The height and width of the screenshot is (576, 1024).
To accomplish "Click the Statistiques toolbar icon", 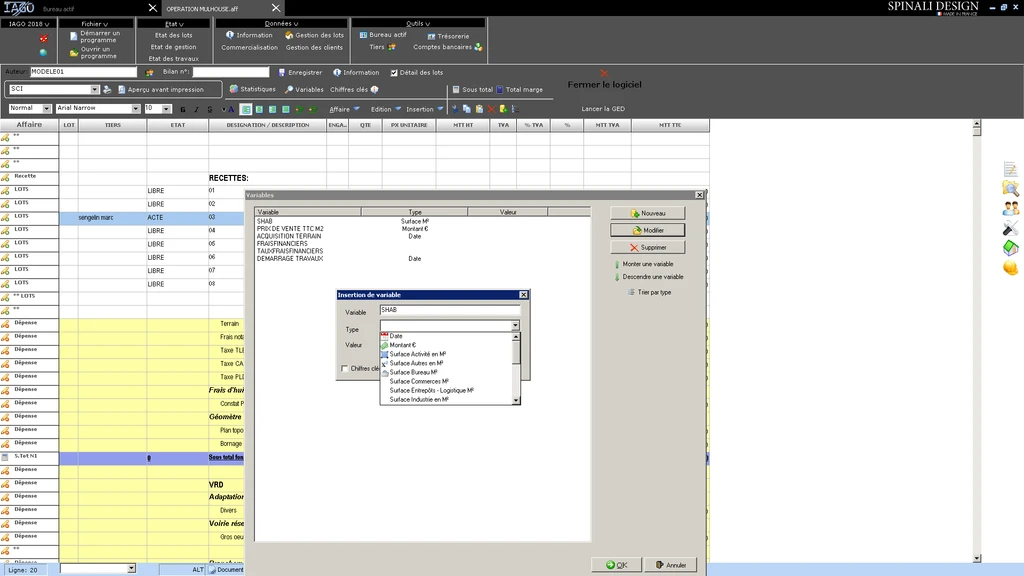I will pyautogui.click(x=233, y=89).
